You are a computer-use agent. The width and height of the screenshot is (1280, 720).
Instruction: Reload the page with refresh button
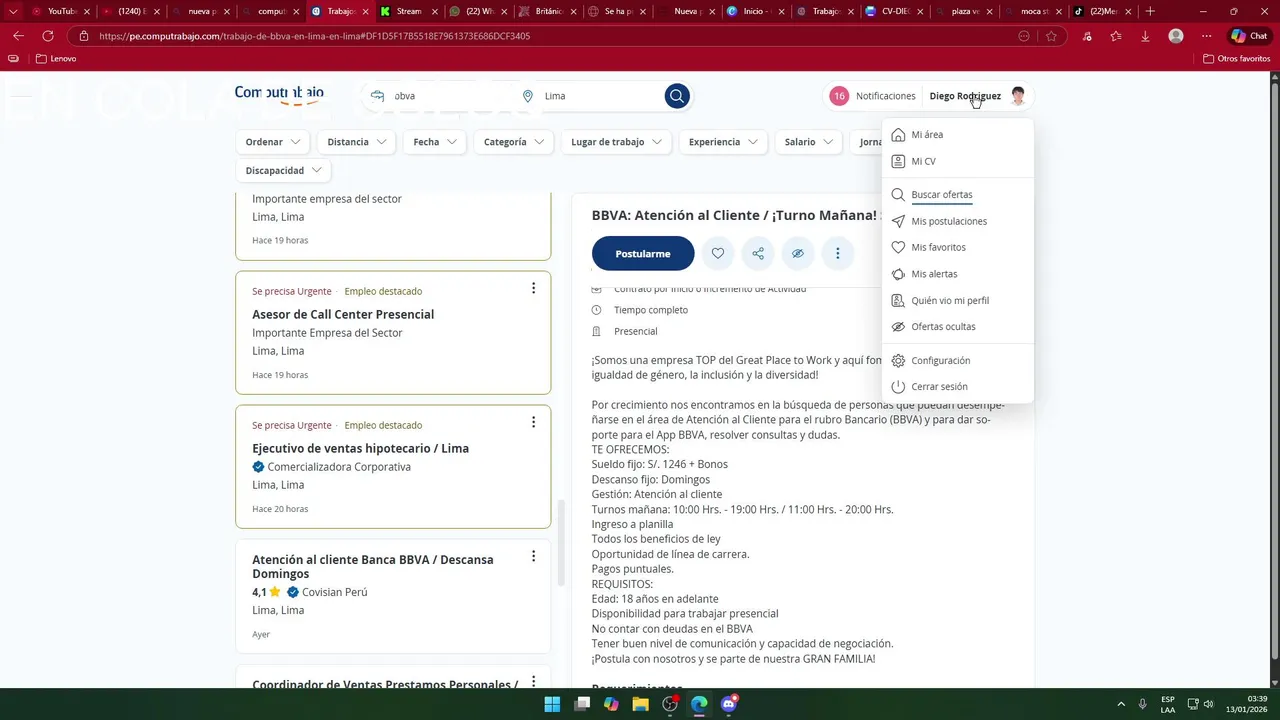[47, 36]
